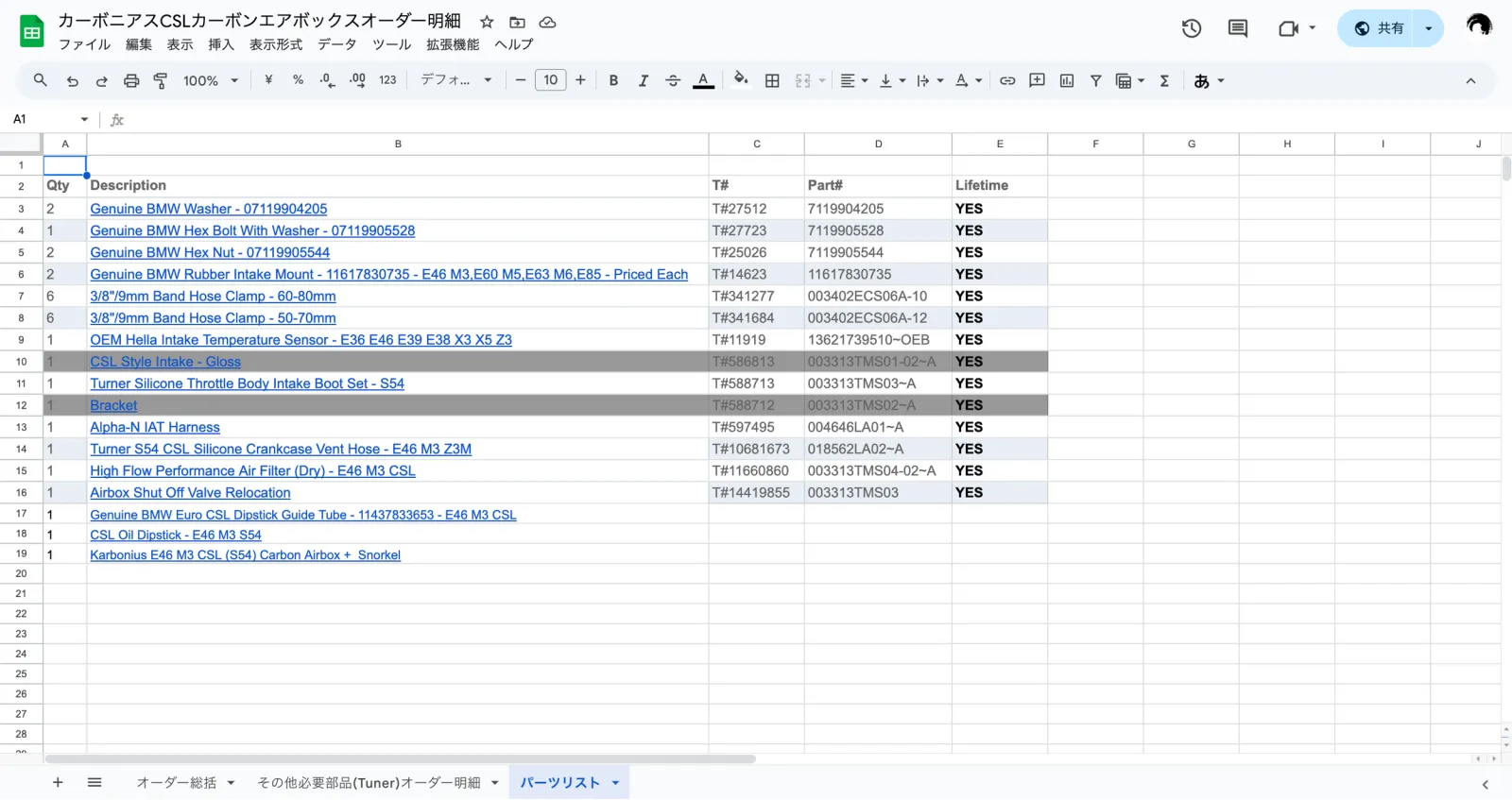The width and height of the screenshot is (1512, 800).
Task: Click the print icon
Action: click(131, 81)
